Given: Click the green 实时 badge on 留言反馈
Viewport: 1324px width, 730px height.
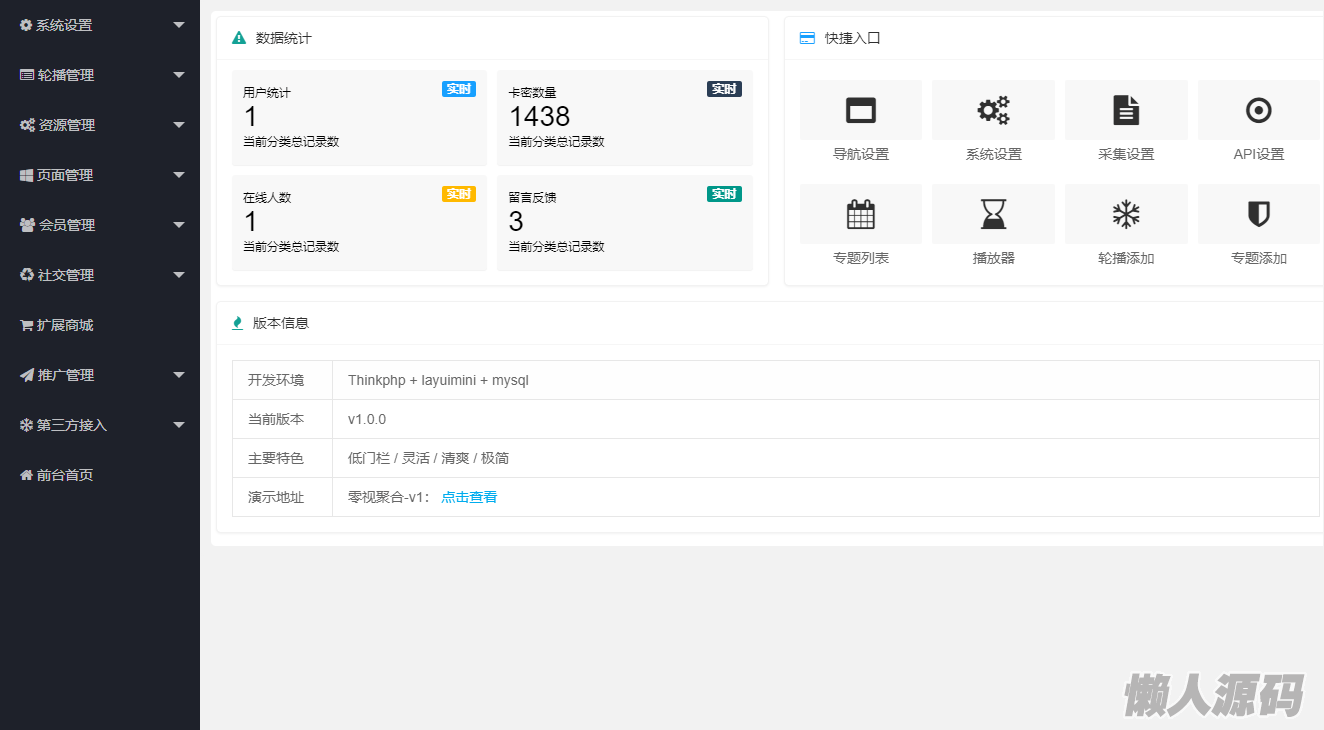Looking at the screenshot, I should (x=724, y=194).
